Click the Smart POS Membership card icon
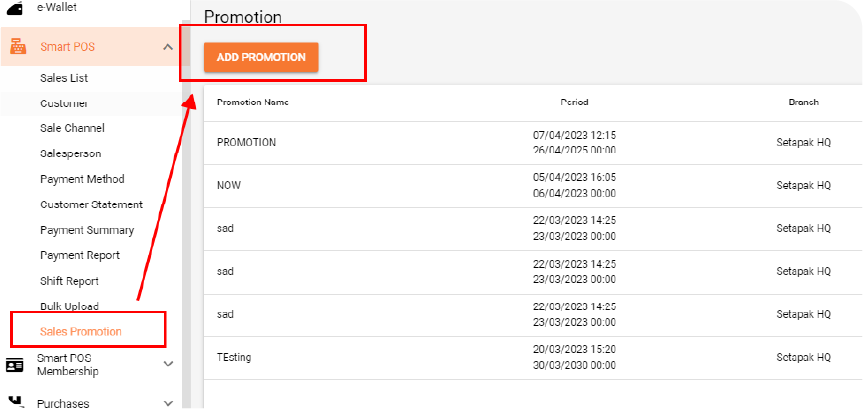 (x=15, y=364)
